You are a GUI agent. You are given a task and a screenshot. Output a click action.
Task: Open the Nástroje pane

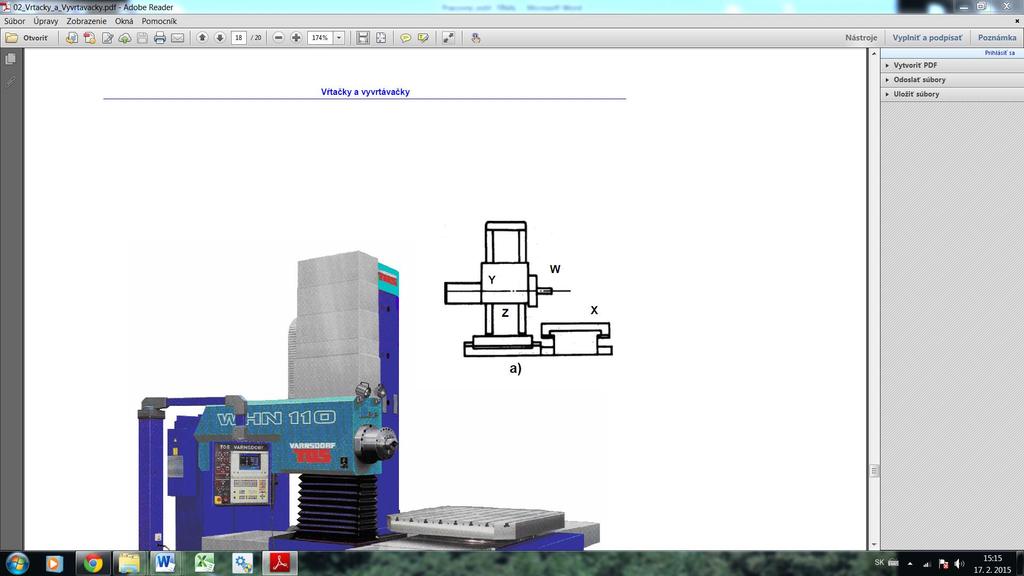(x=861, y=38)
